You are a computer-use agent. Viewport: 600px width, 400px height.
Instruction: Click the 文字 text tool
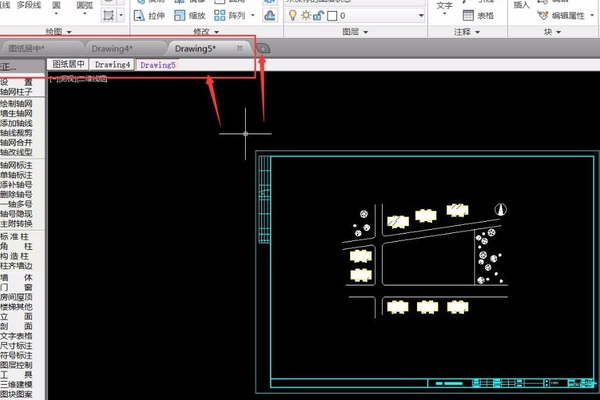(444, 6)
